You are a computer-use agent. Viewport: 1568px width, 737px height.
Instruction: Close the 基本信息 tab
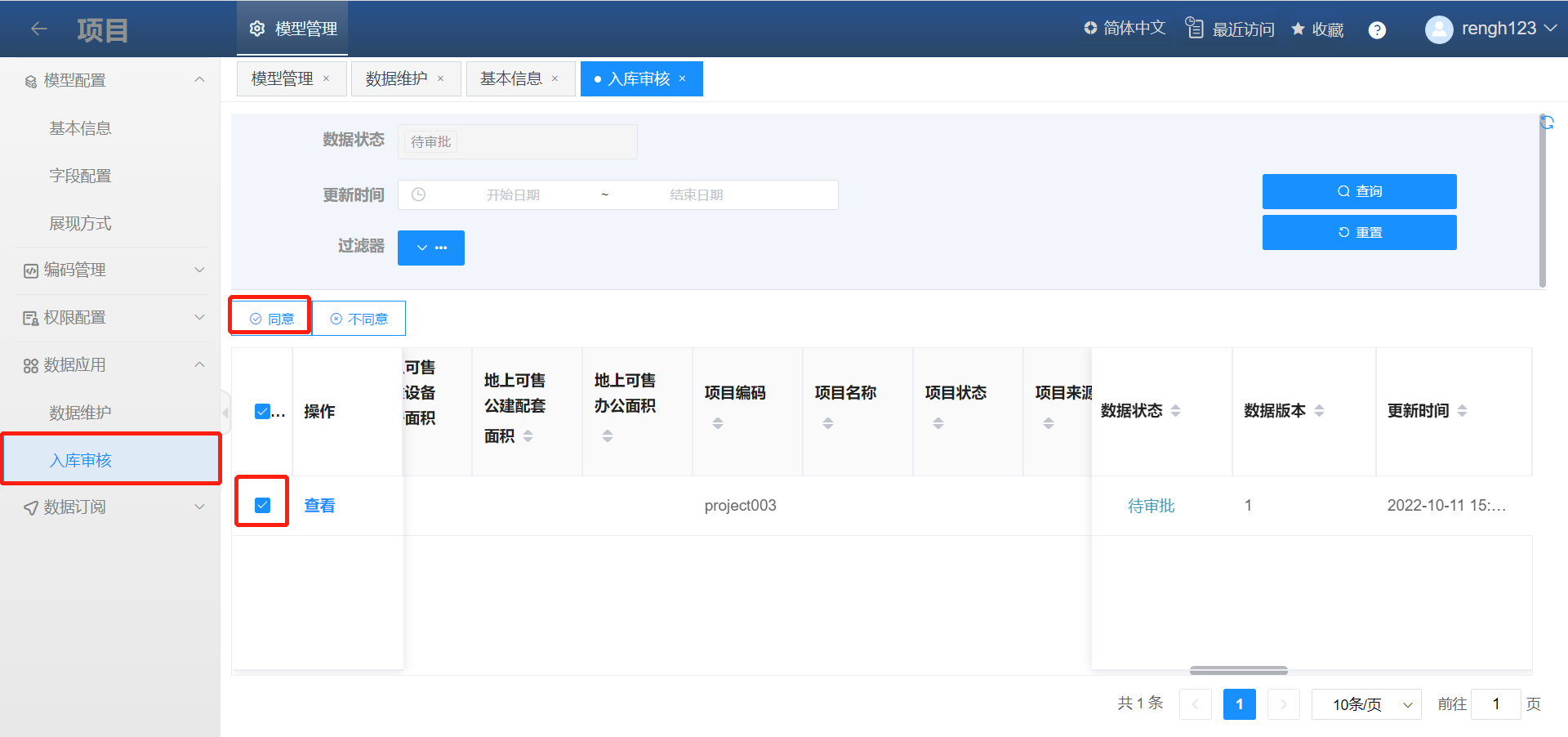555,79
